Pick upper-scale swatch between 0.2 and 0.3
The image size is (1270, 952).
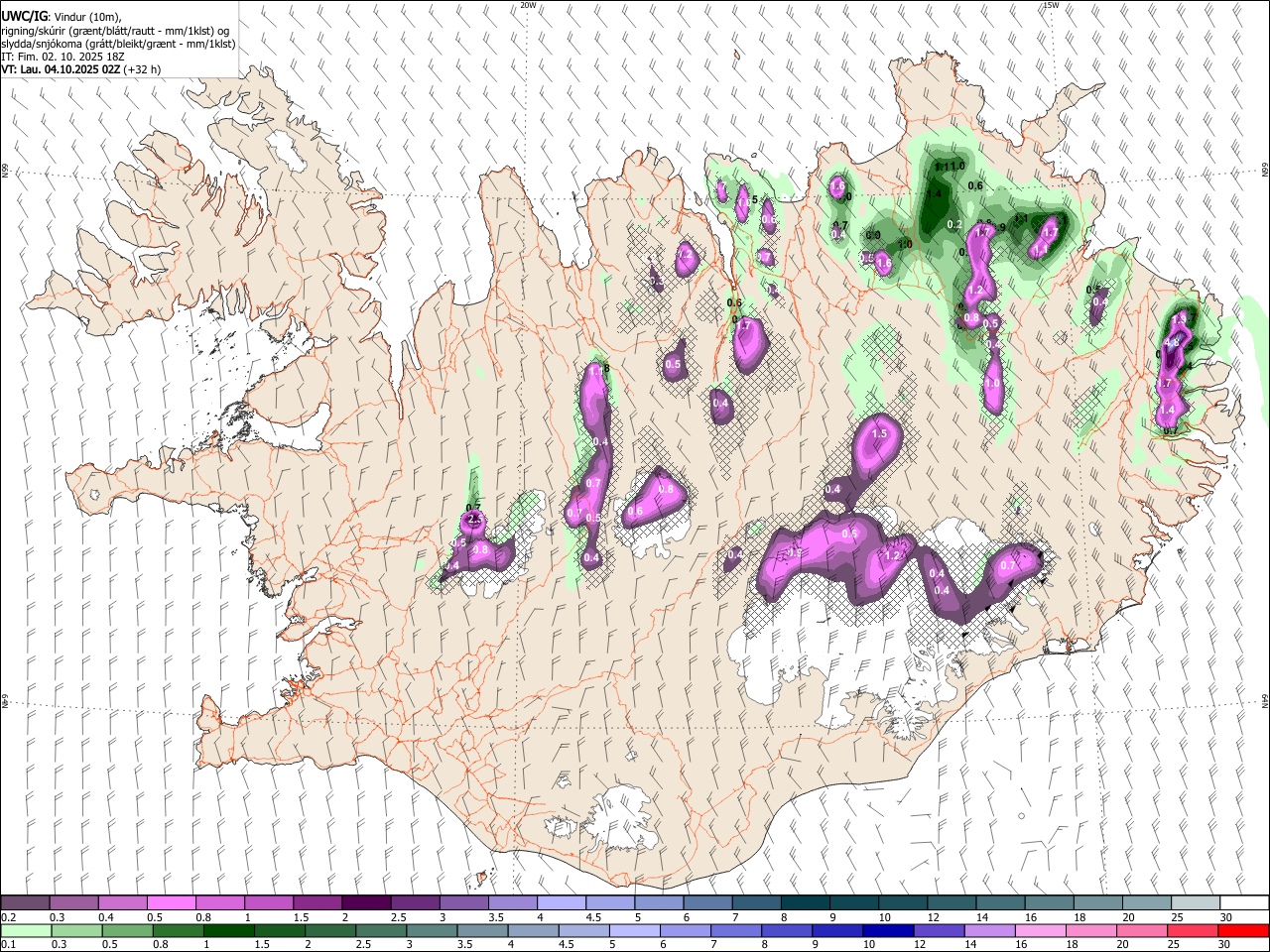click(x=25, y=902)
